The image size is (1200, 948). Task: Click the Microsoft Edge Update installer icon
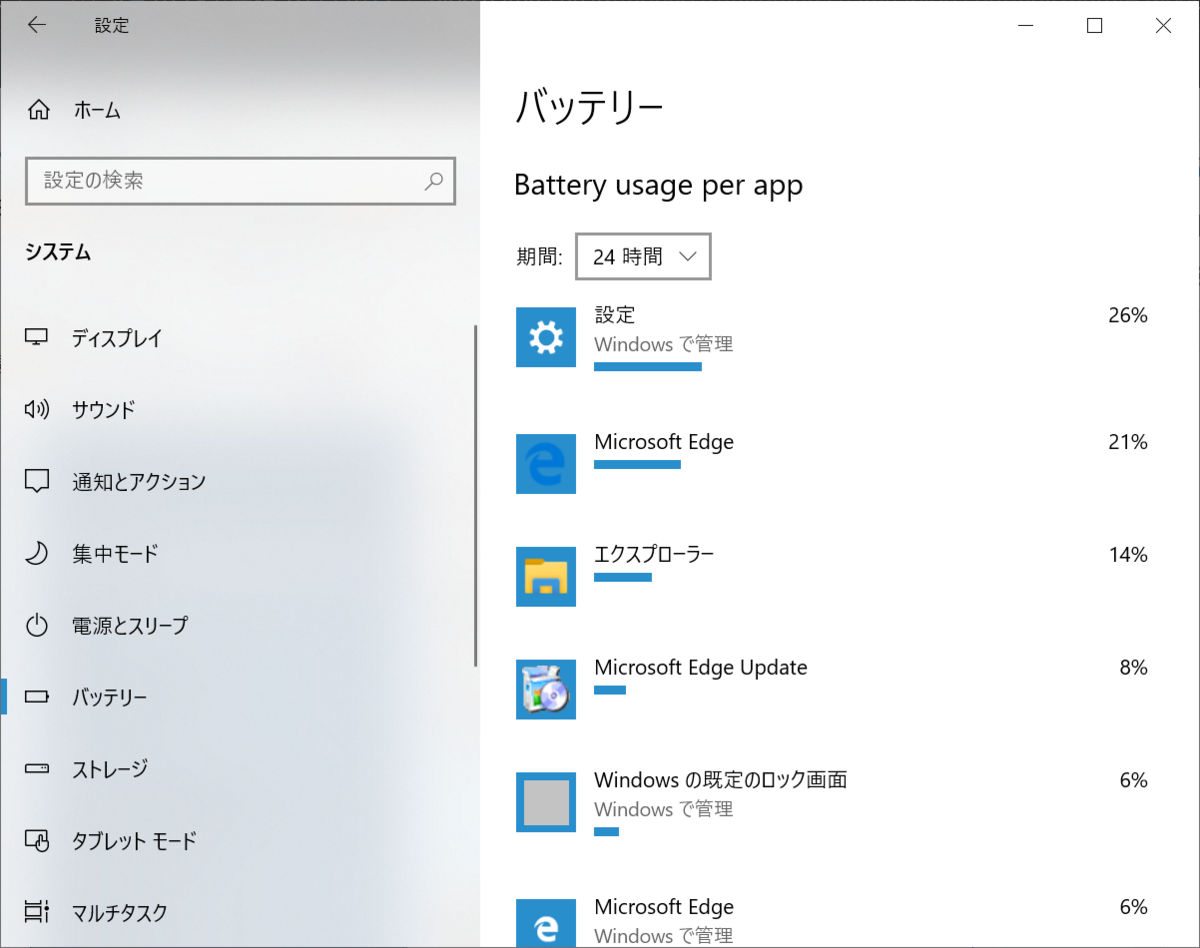546,690
